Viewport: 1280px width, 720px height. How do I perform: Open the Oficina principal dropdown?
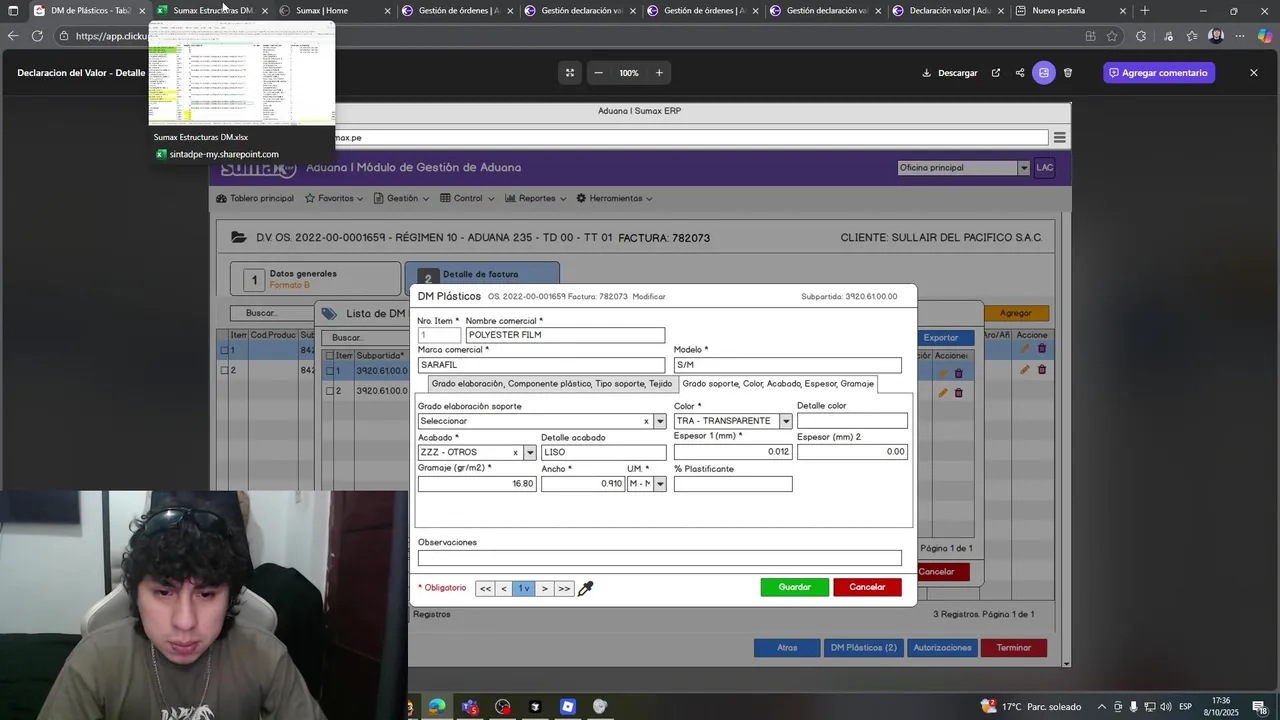tap(963, 168)
